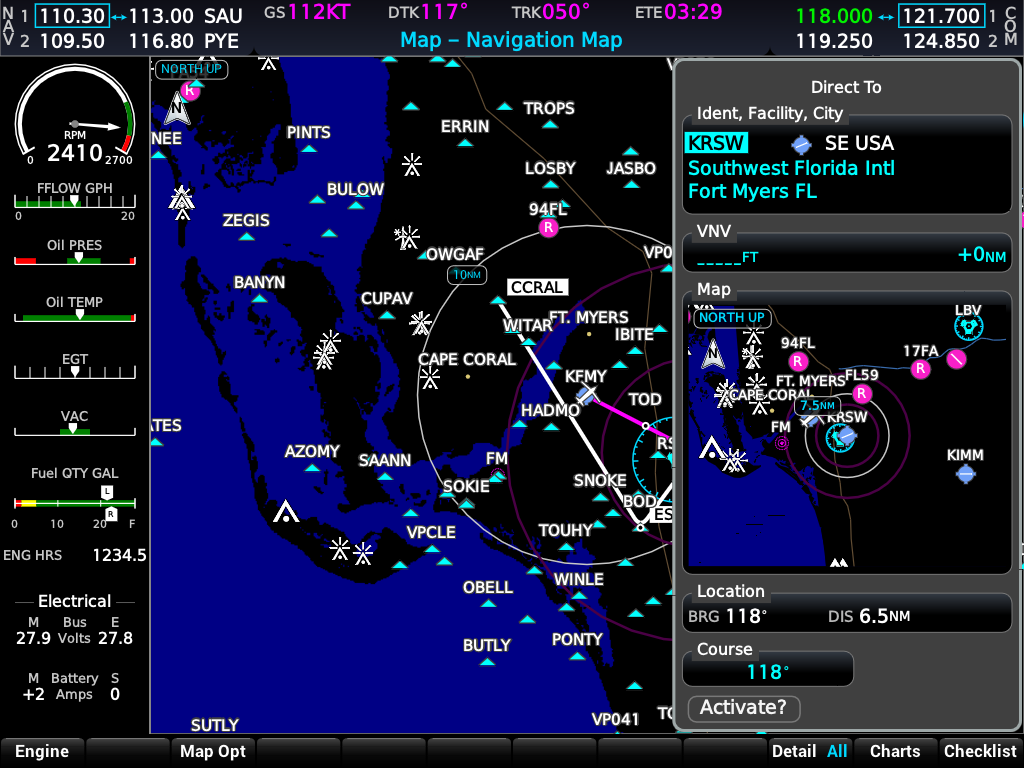This screenshot has height=768, width=1024.
Task: Select the FM beacon symbol on main map
Action: pyautogui.click(x=498, y=475)
